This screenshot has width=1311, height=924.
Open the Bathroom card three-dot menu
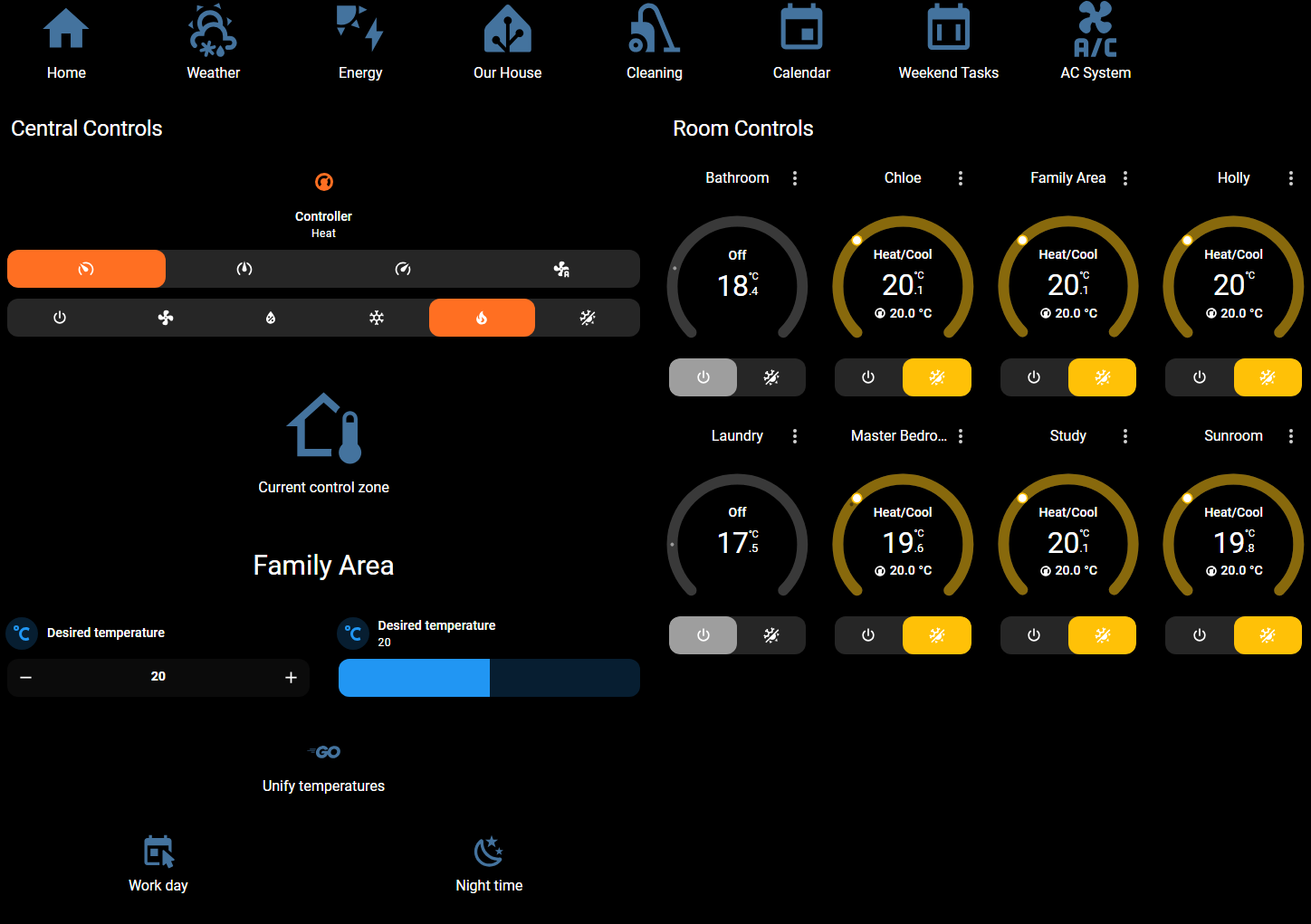pyautogui.click(x=795, y=178)
